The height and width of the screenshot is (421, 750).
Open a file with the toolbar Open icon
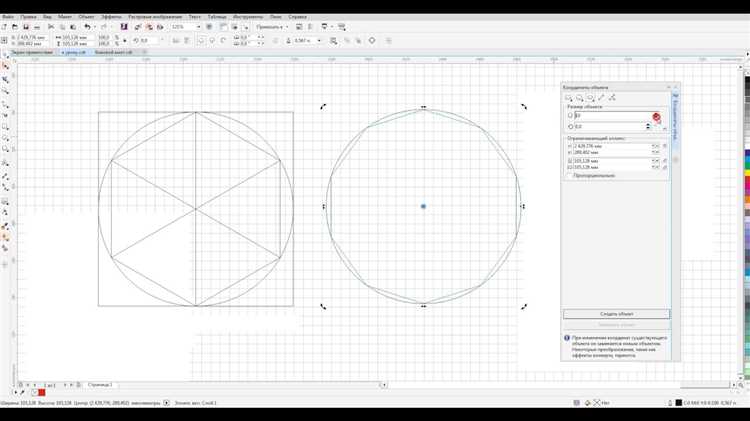click(x=15, y=27)
